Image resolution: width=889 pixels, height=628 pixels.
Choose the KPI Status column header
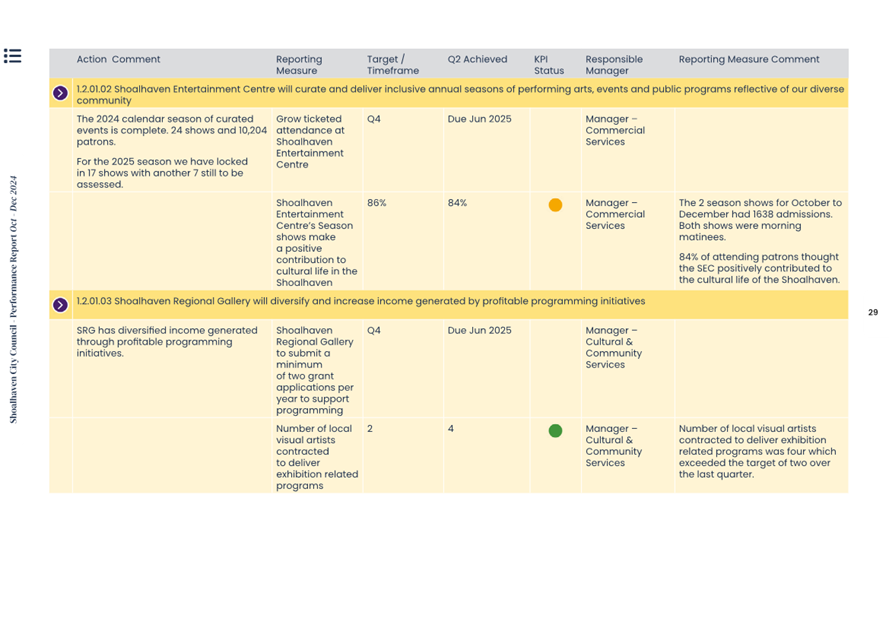548,65
